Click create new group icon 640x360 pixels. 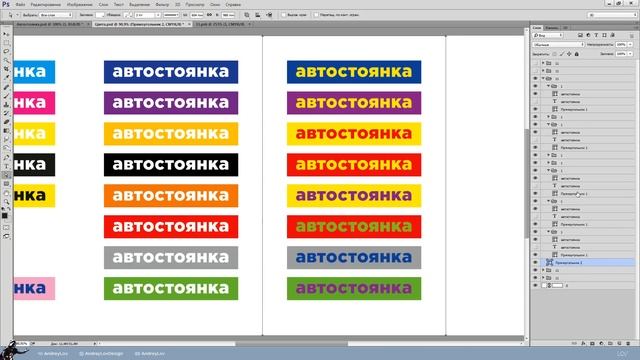(x=610, y=344)
